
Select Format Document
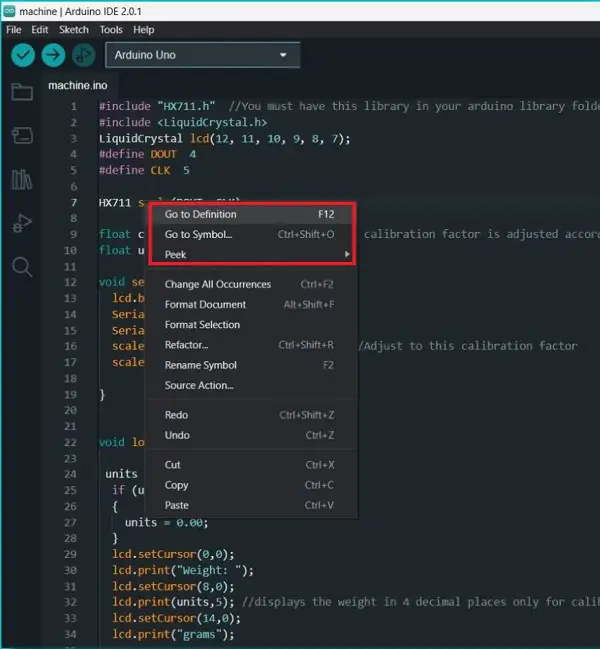click(x=252, y=305)
